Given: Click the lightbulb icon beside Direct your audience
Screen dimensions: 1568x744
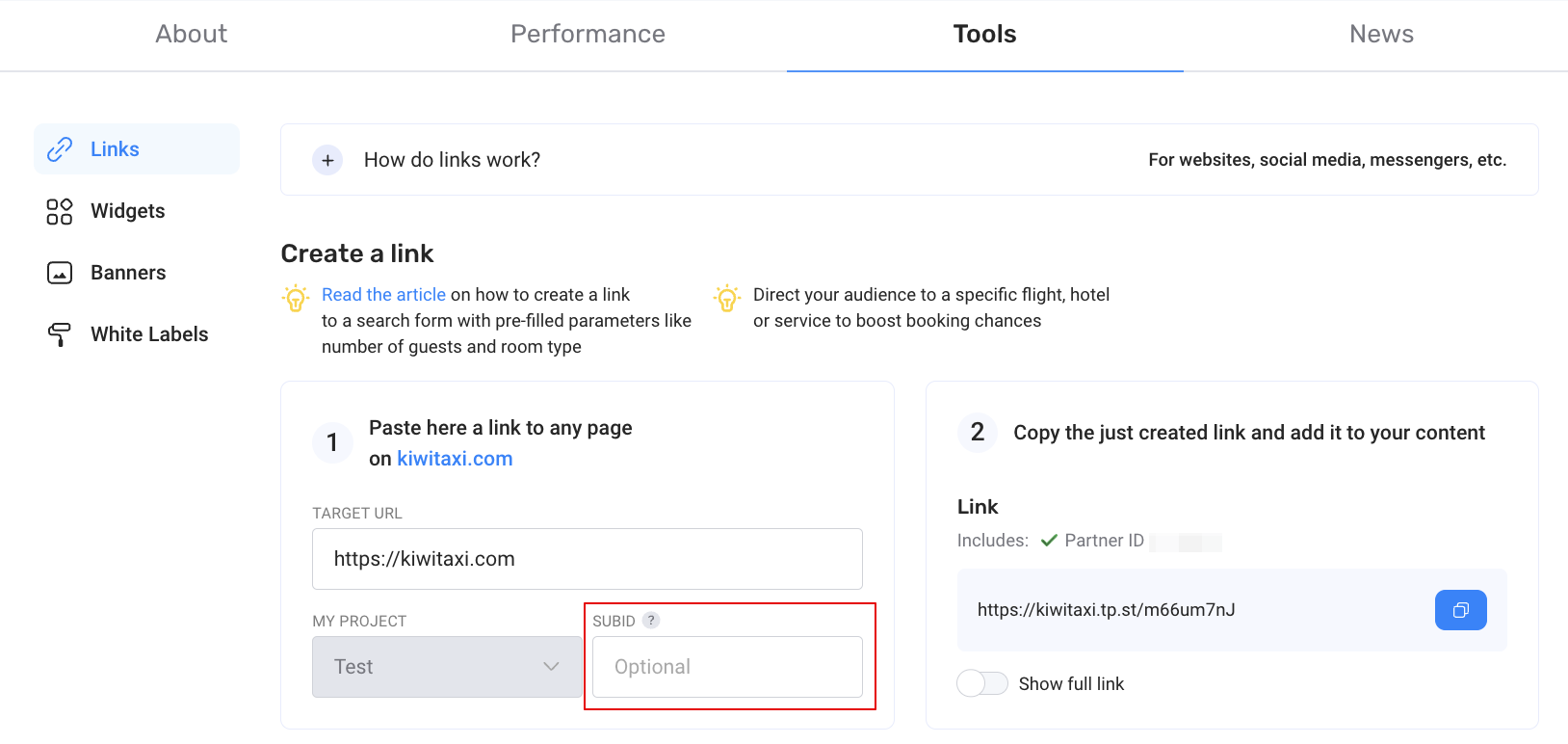Looking at the screenshot, I should click(x=727, y=298).
